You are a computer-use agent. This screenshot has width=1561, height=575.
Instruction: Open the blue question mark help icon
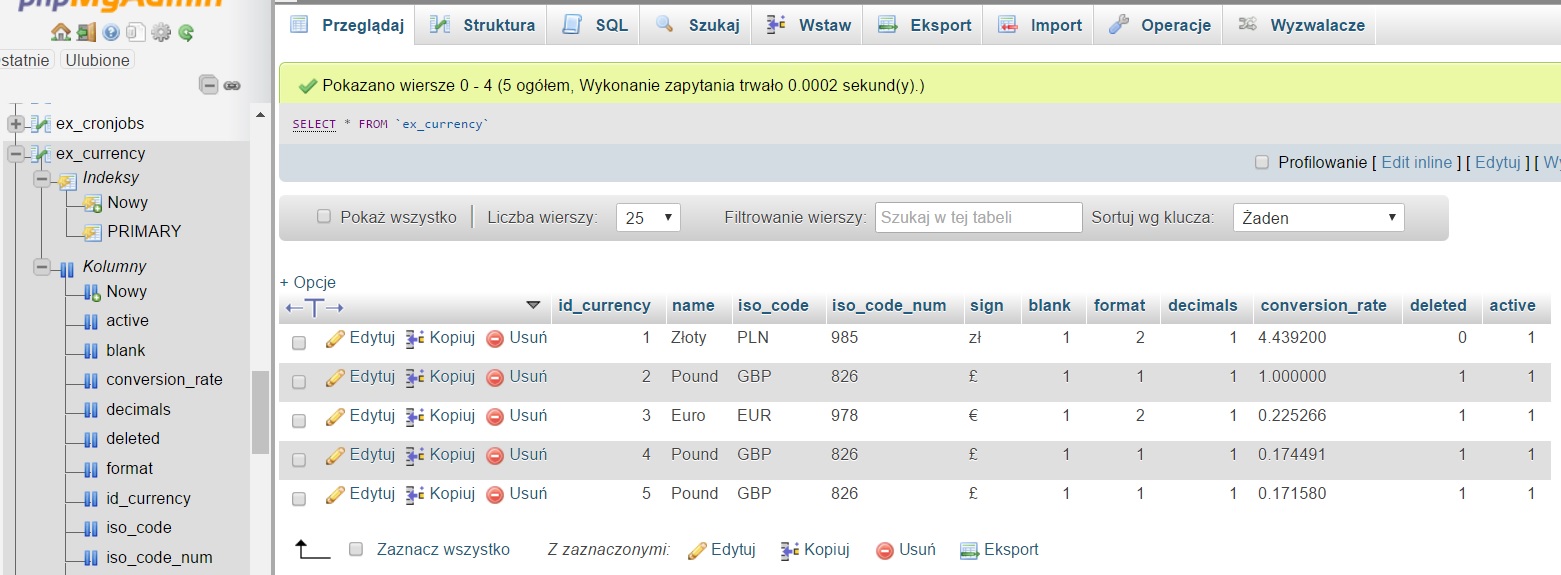click(x=111, y=32)
